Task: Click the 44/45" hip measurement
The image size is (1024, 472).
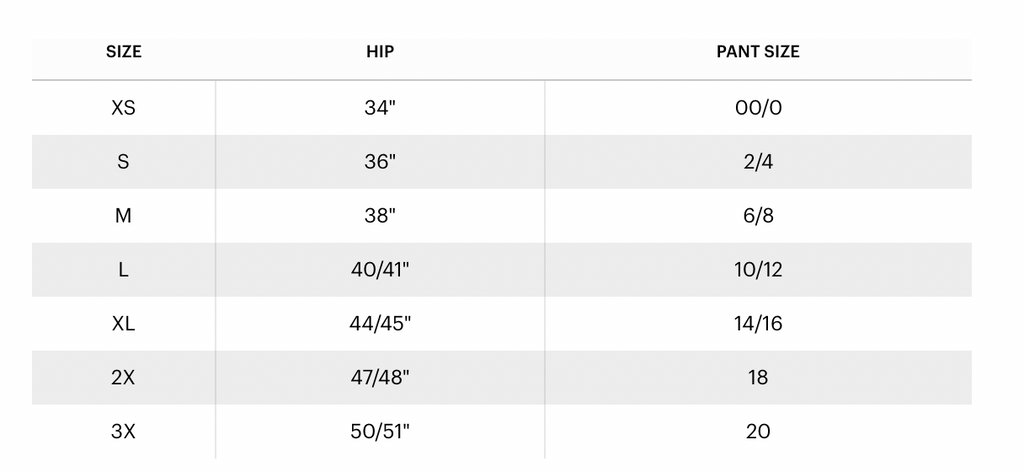Action: point(380,324)
